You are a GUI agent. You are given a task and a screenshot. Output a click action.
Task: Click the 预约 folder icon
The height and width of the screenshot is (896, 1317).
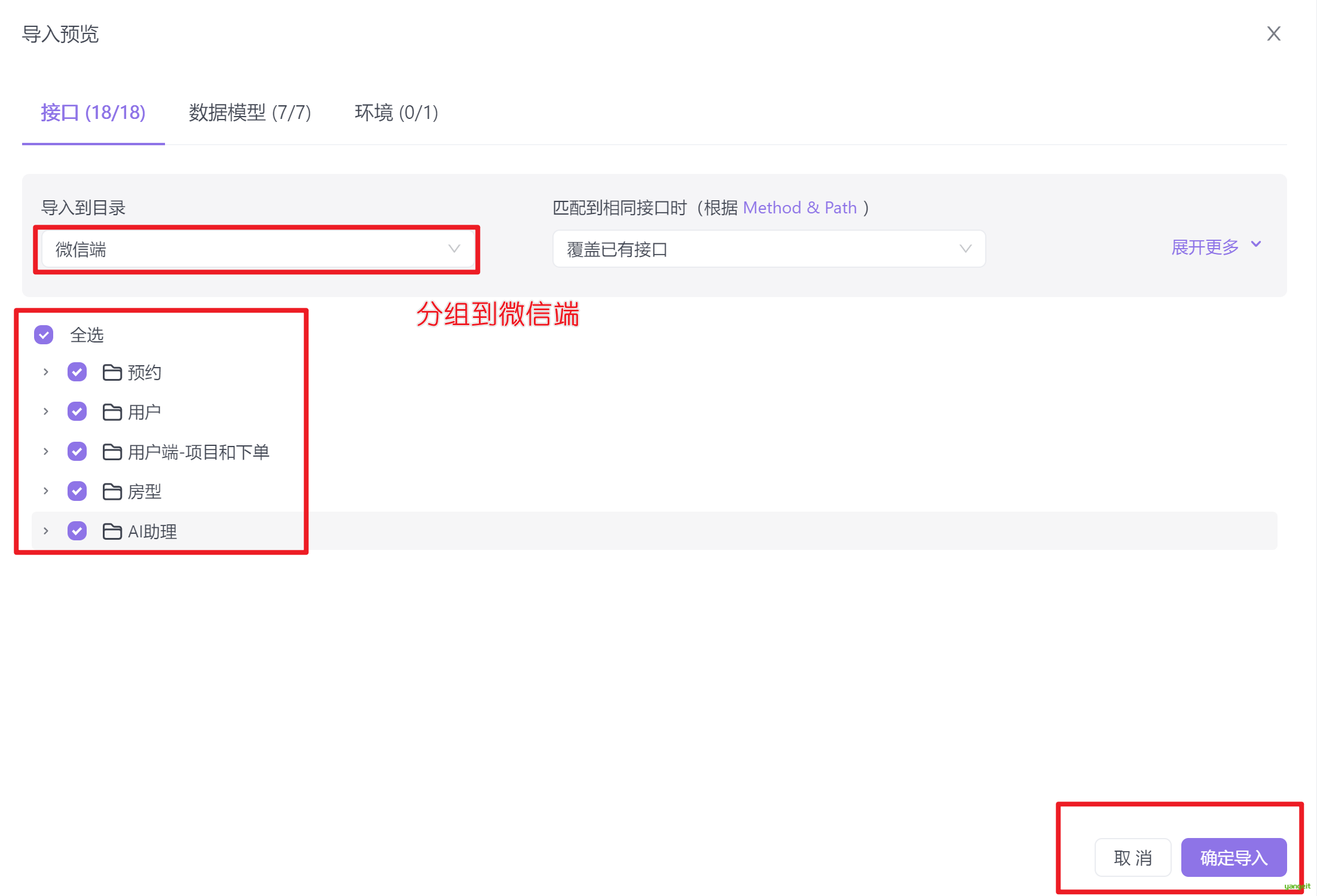pyautogui.click(x=112, y=372)
